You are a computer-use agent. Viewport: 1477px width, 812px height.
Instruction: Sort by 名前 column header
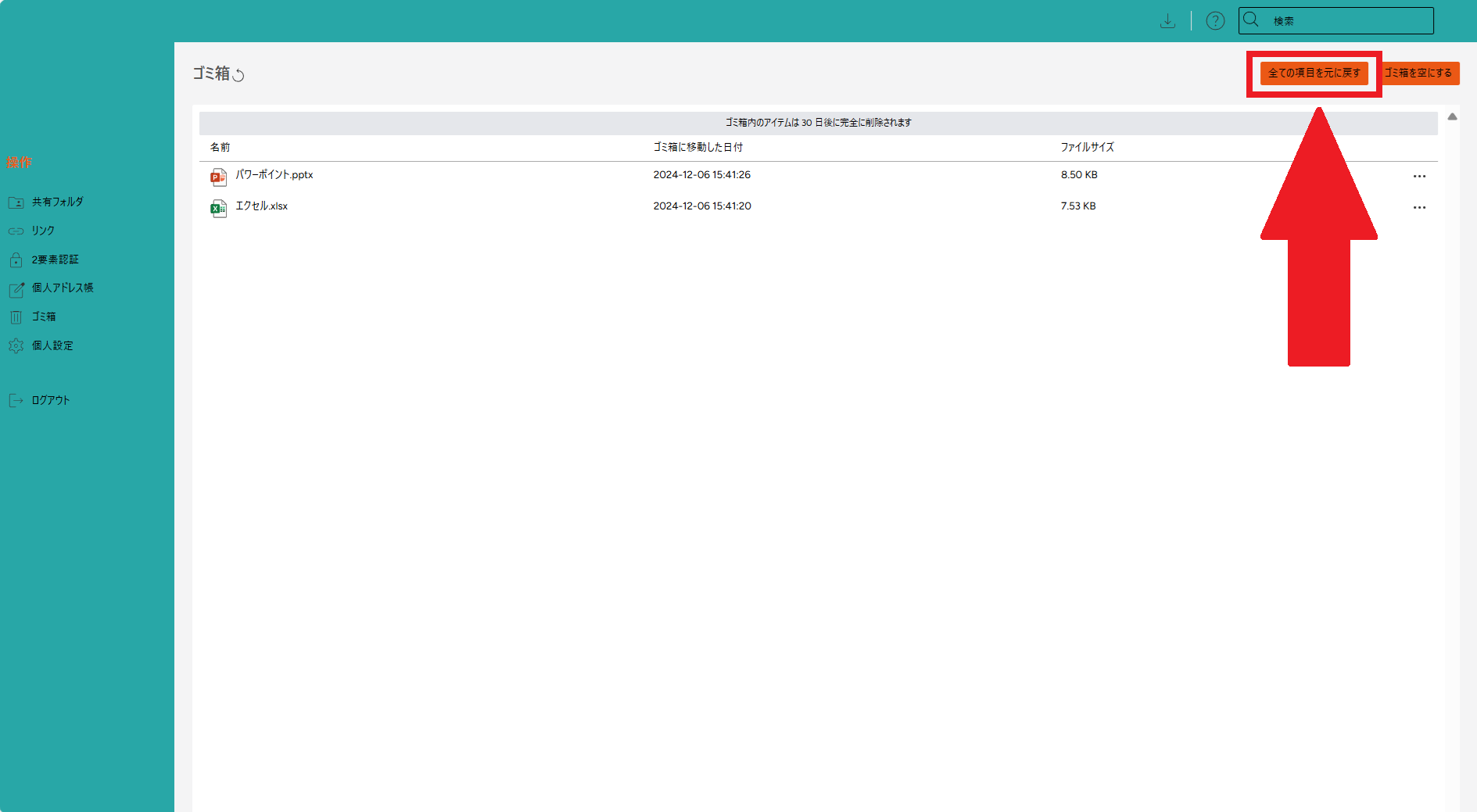click(x=220, y=147)
